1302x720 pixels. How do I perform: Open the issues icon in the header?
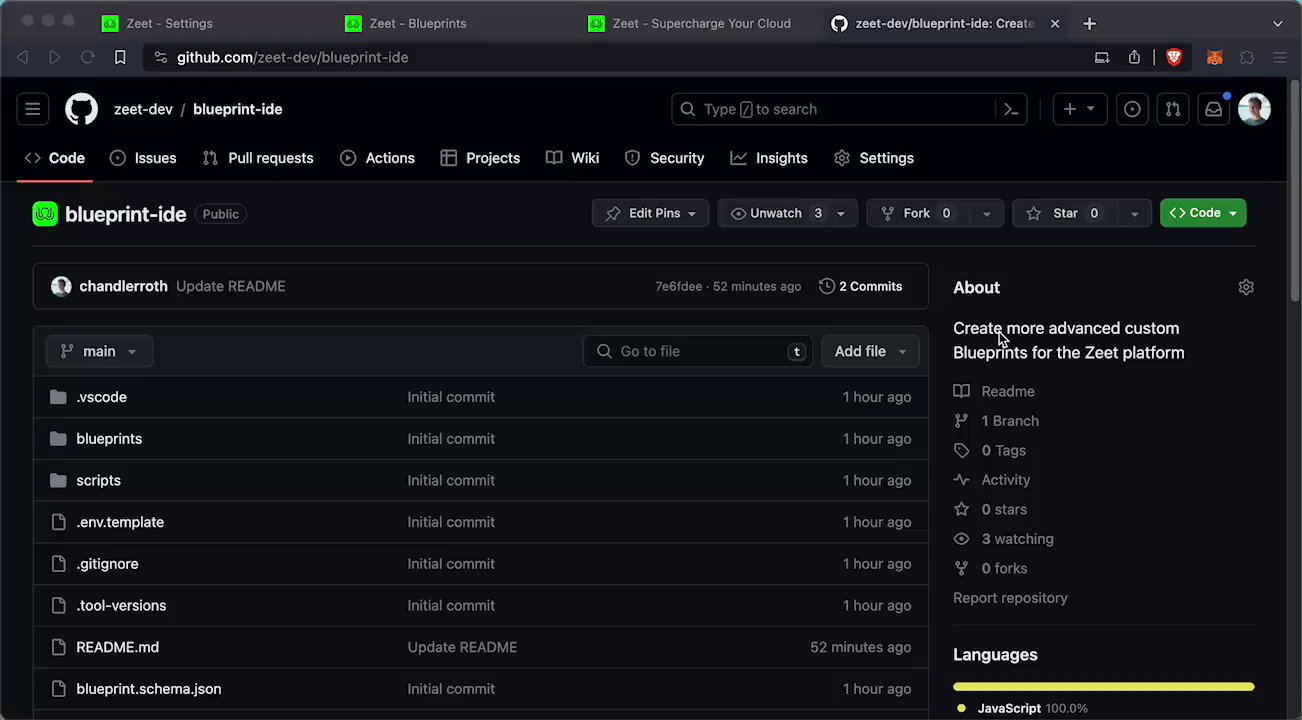pos(1132,109)
